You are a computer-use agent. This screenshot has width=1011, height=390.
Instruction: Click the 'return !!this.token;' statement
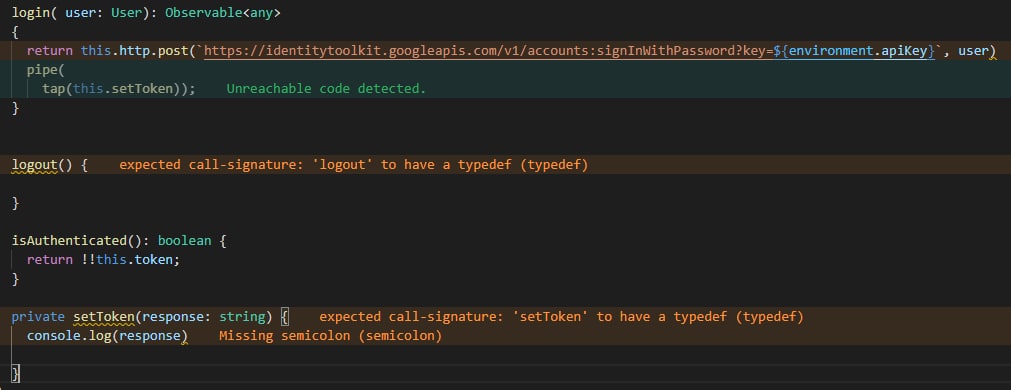click(x=104, y=260)
